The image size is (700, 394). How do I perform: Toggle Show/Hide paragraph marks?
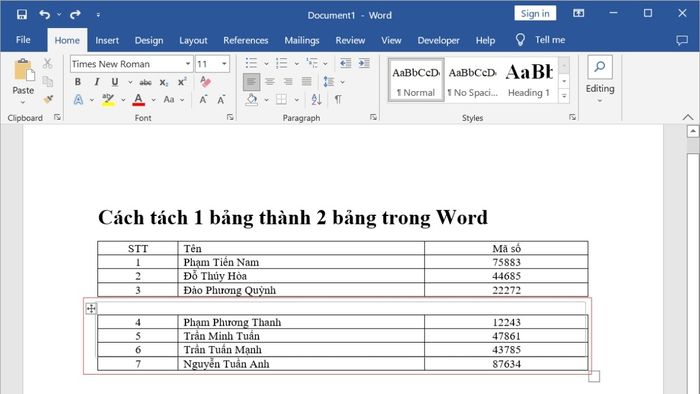338,100
